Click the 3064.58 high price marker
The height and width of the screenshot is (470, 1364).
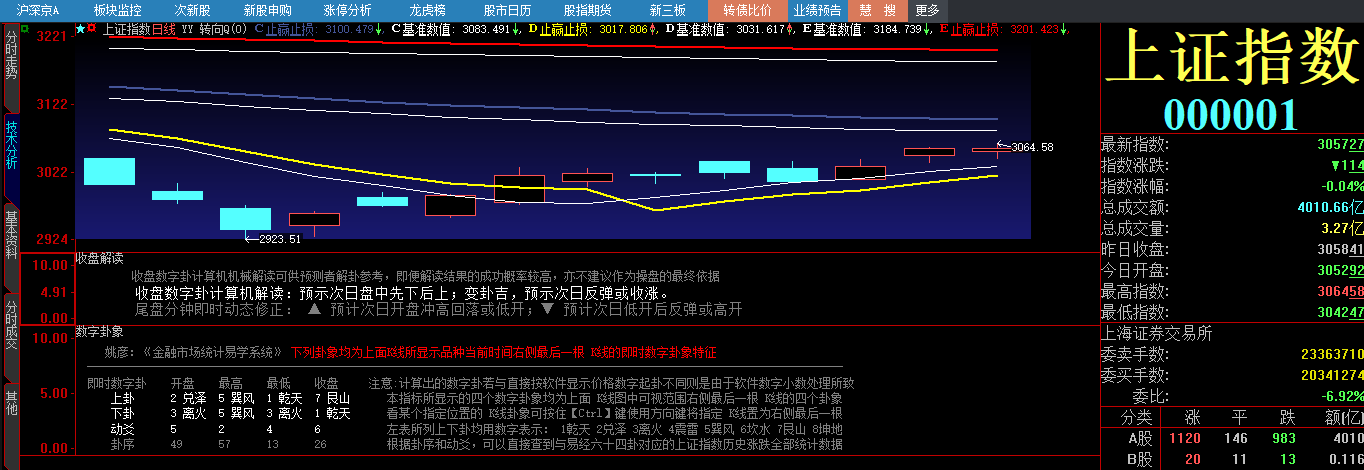click(1031, 147)
